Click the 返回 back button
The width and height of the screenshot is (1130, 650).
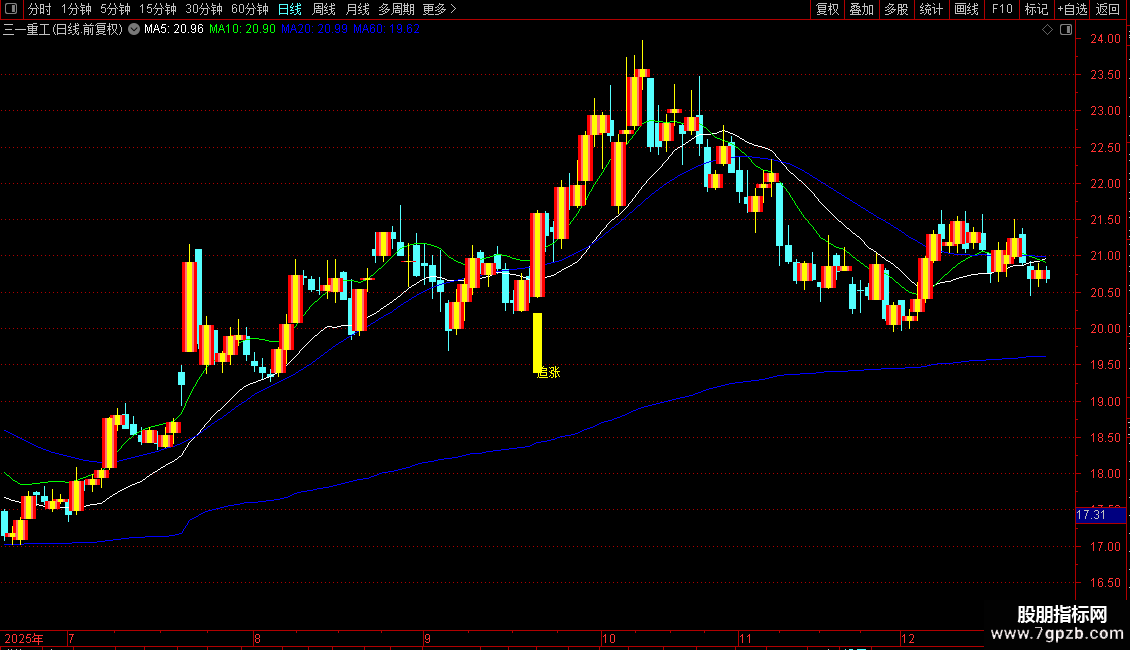click(x=1108, y=9)
